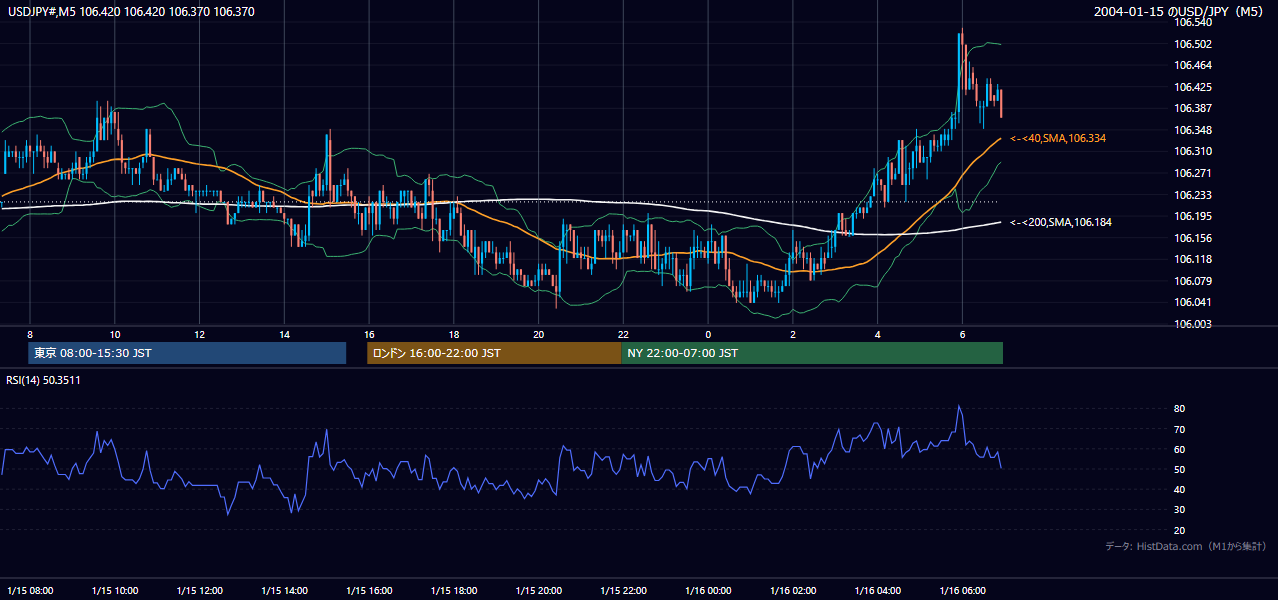Image resolution: width=1278 pixels, height=600 pixels.
Task: Click the NY 22:00-07:00 JST session bar
Action: click(812, 353)
